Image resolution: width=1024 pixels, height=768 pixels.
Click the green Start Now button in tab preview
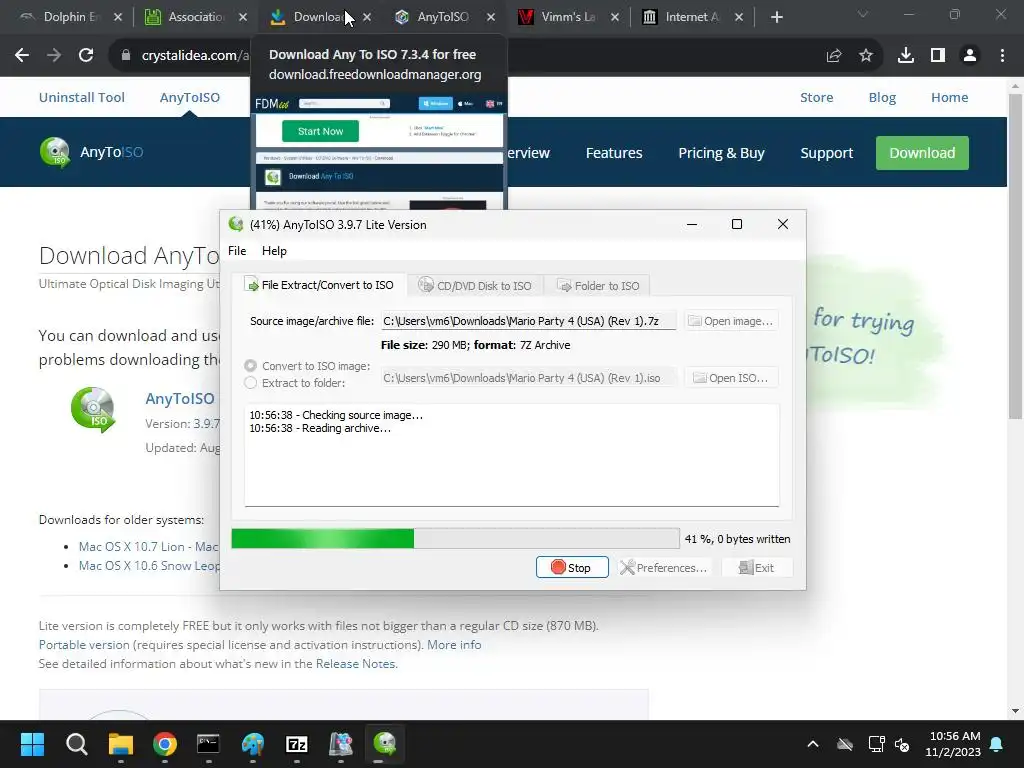coord(320,131)
